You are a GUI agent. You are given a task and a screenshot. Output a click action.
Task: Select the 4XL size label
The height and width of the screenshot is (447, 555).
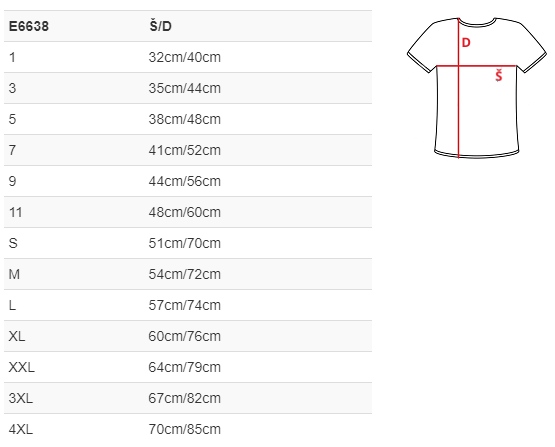click(21, 429)
